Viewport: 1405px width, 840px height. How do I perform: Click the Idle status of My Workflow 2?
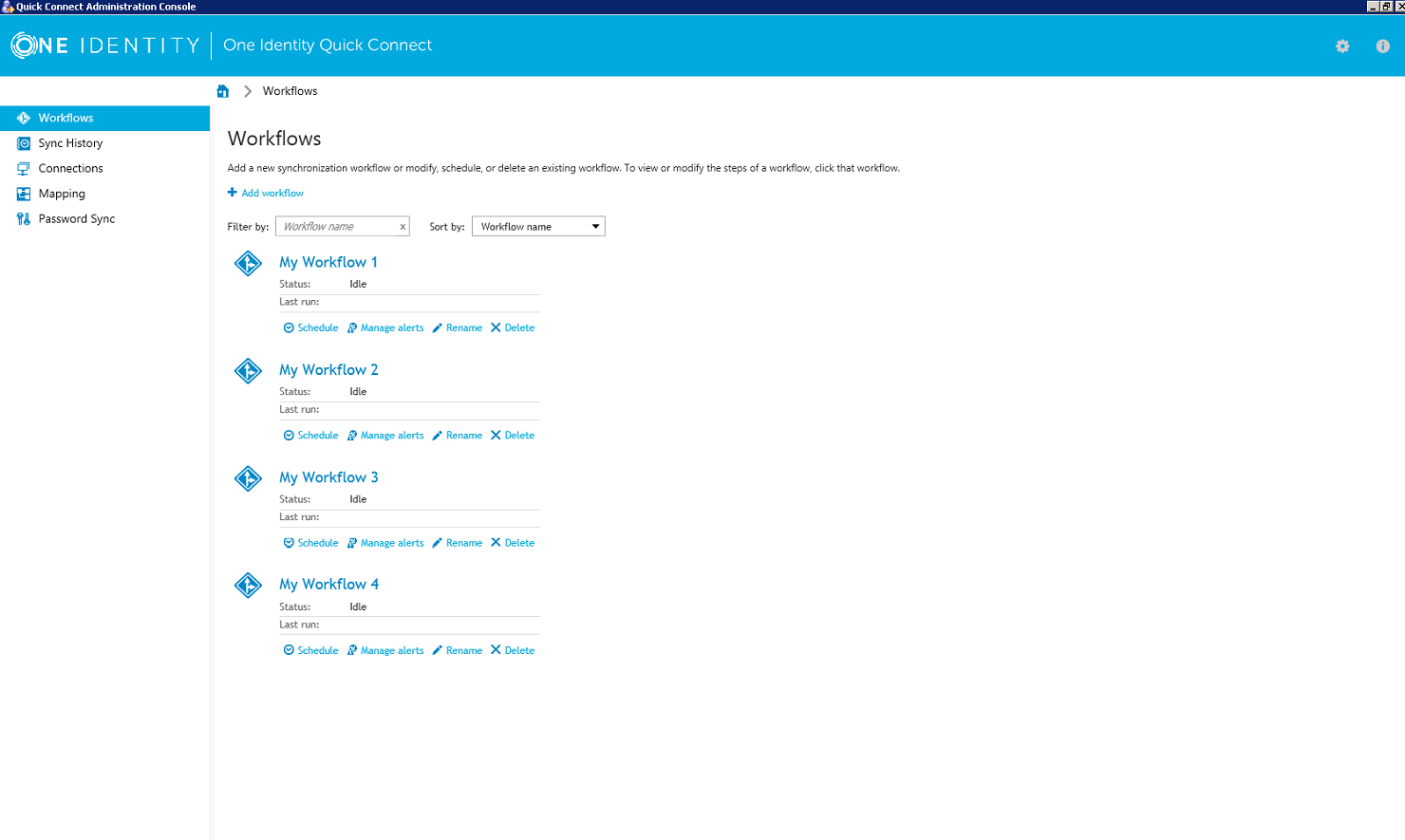(358, 391)
